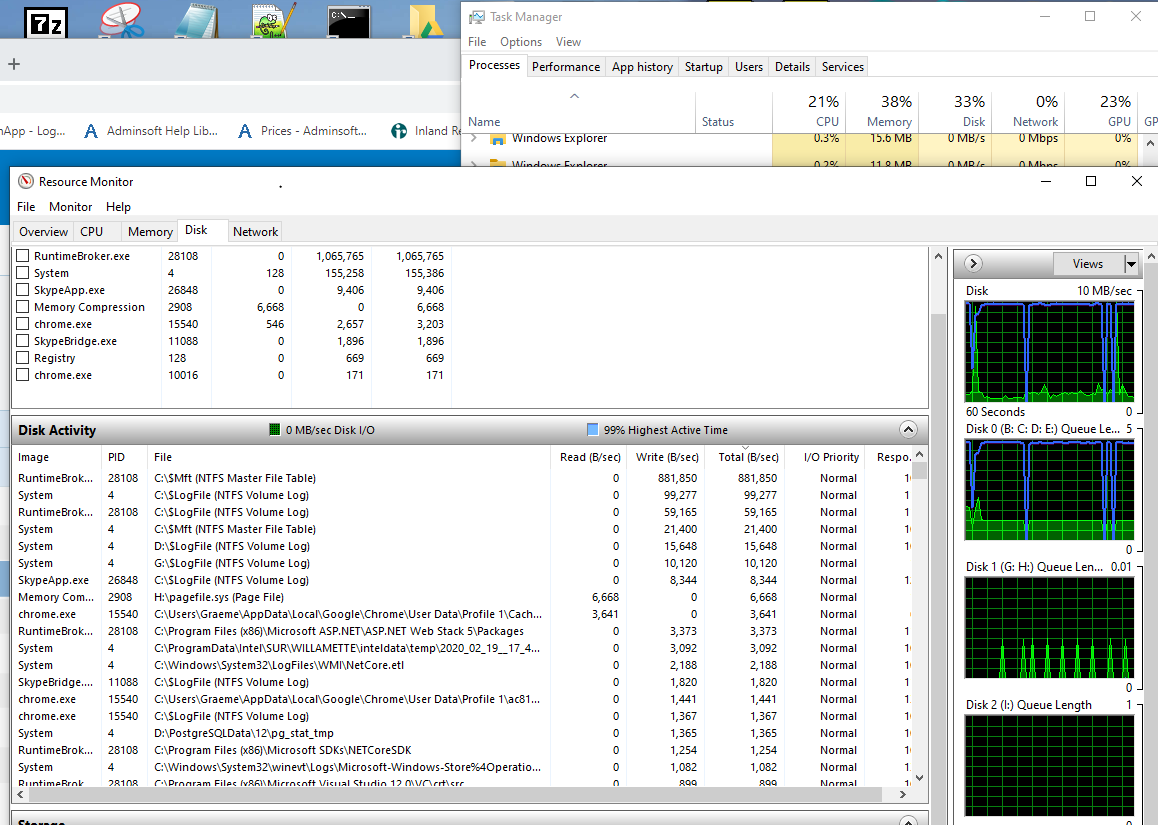Switch to the Startup tab

704,66
